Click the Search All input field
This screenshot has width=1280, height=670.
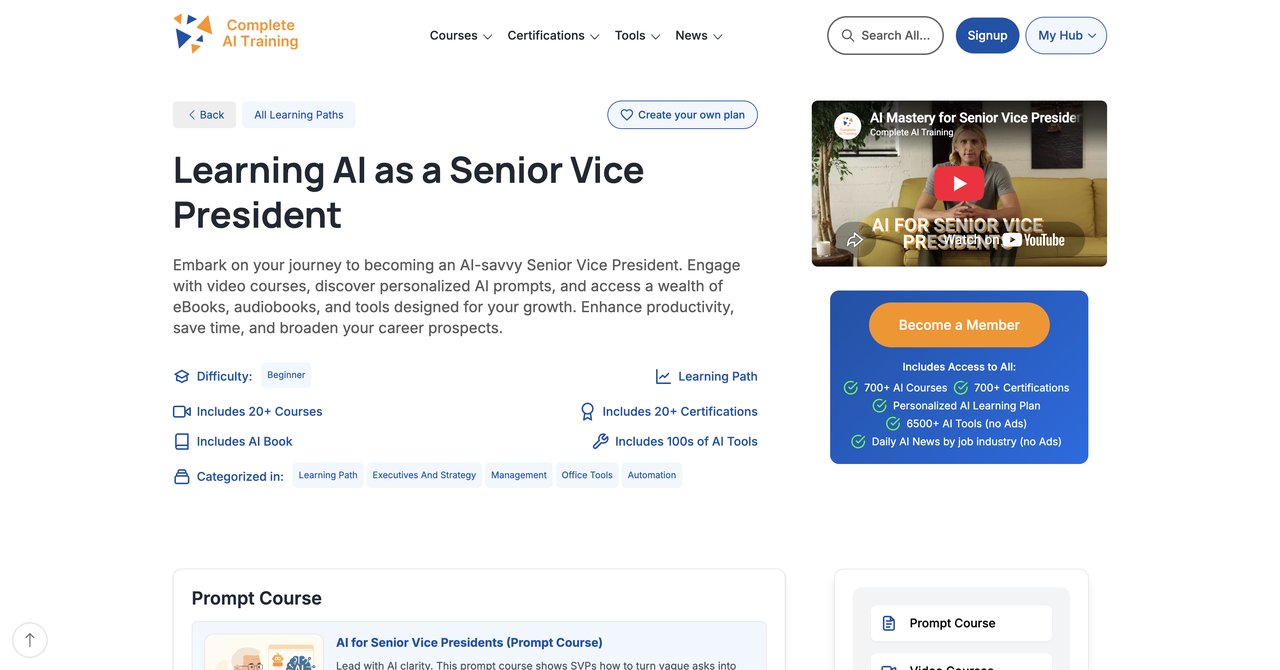(885, 35)
